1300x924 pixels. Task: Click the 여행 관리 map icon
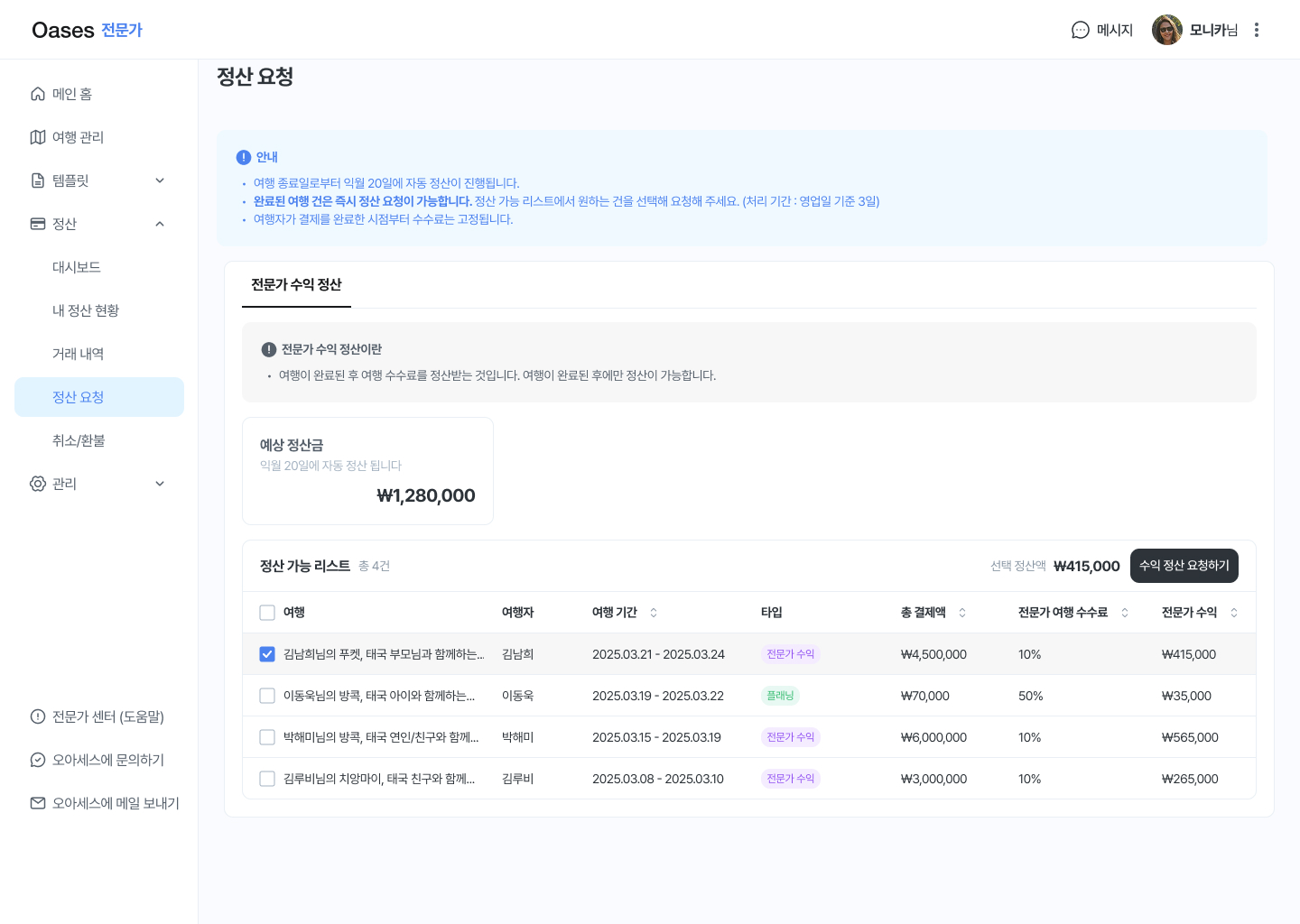[38, 137]
